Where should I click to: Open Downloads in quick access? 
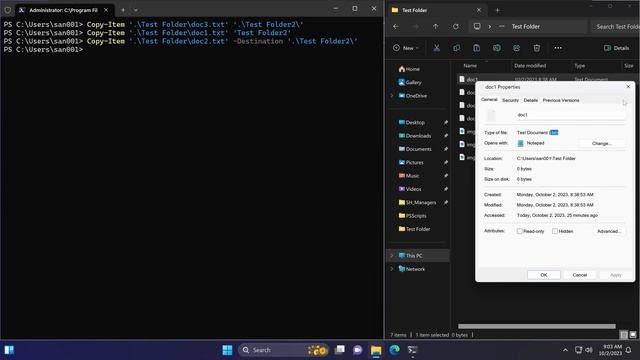pos(415,136)
